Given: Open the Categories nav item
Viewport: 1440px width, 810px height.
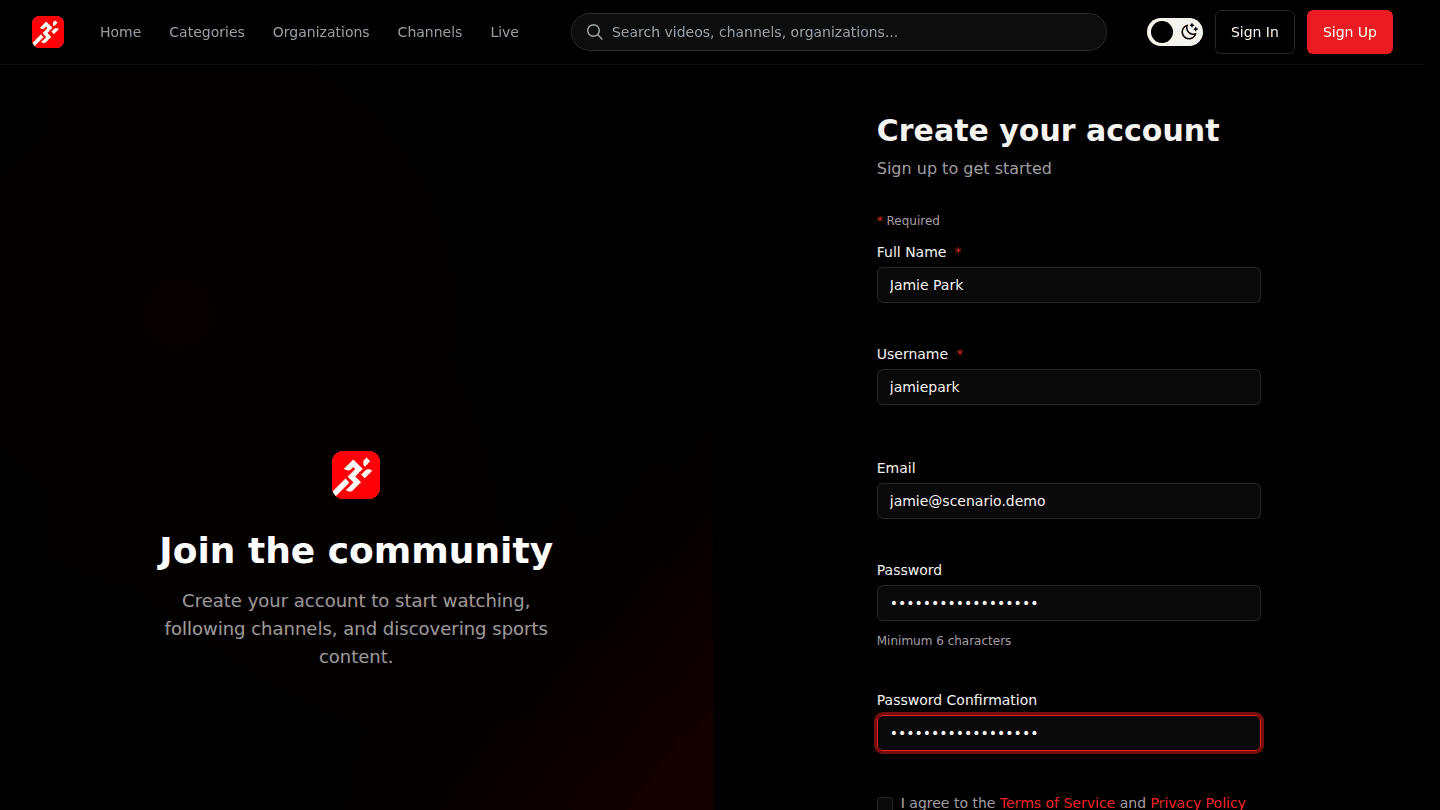Looking at the screenshot, I should (x=207, y=32).
